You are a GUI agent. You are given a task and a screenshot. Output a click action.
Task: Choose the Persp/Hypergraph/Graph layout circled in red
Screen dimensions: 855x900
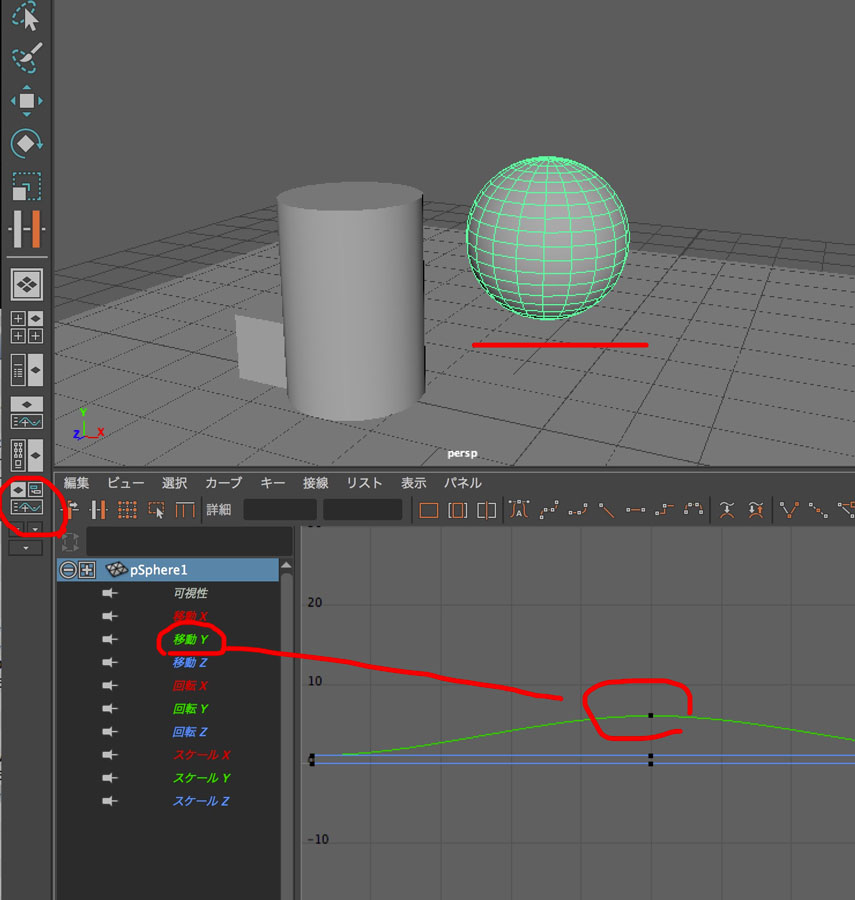click(26, 498)
